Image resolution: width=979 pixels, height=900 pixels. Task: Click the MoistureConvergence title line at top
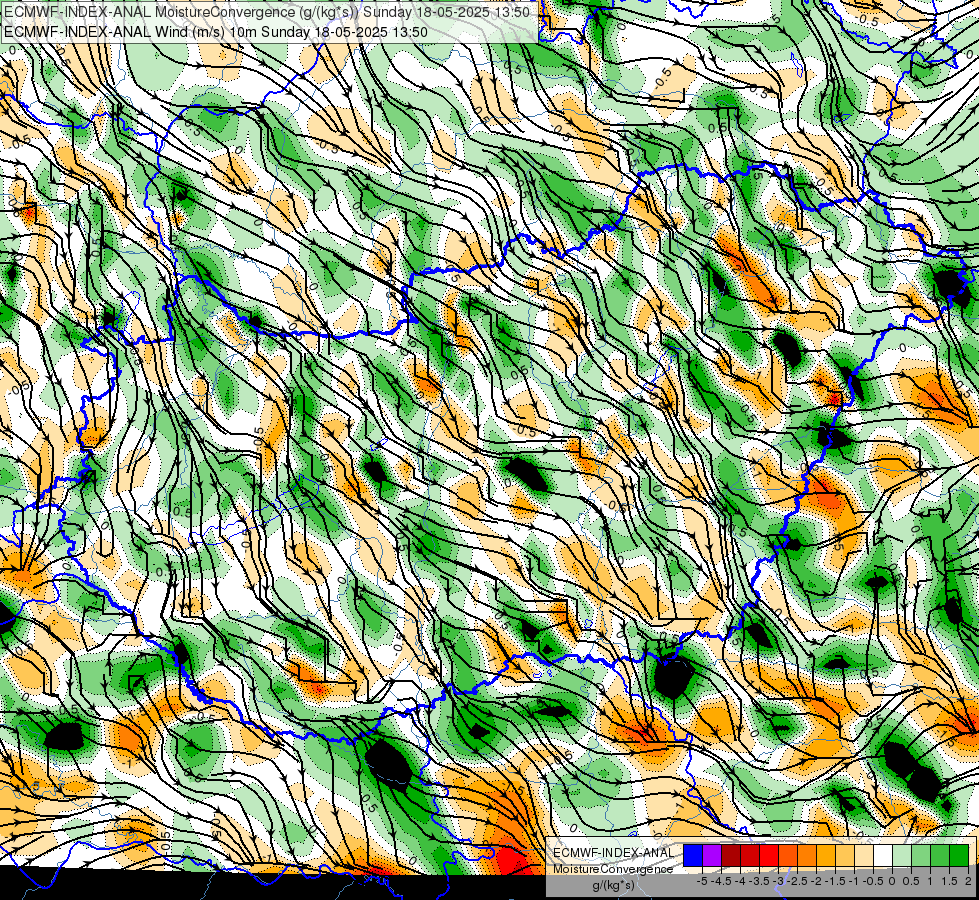tap(267, 12)
